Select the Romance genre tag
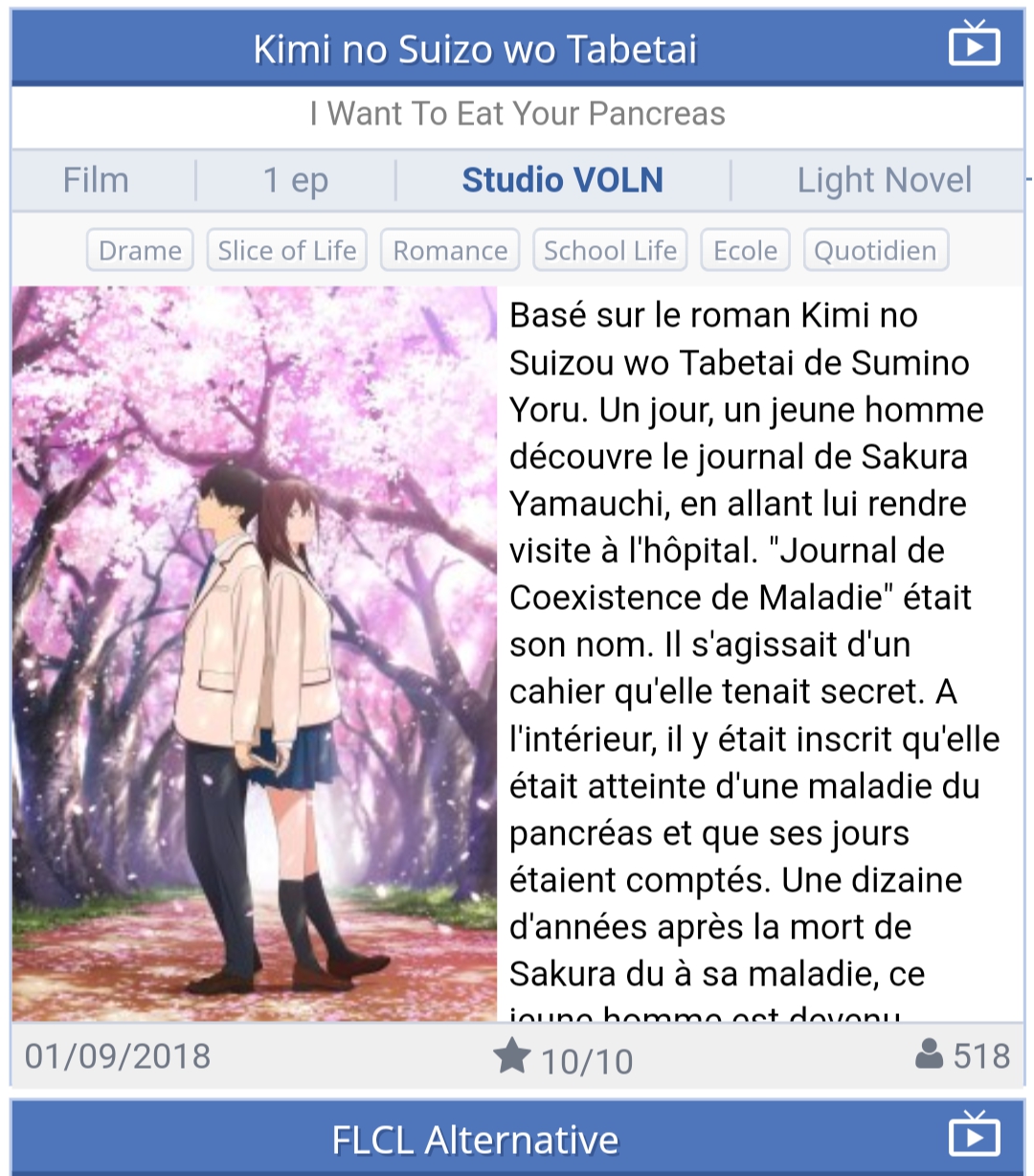The width and height of the screenshot is (1034, 1176). (x=450, y=250)
